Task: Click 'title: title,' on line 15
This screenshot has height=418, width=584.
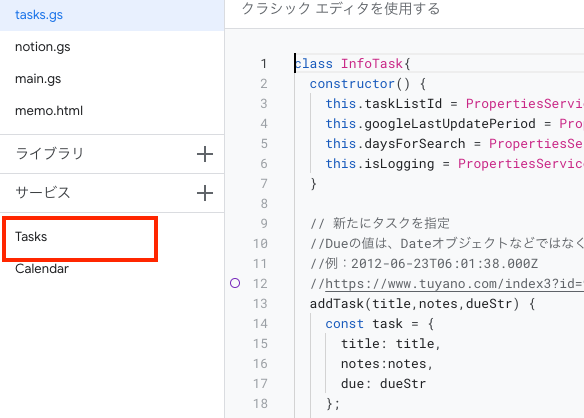Action: [391, 343]
